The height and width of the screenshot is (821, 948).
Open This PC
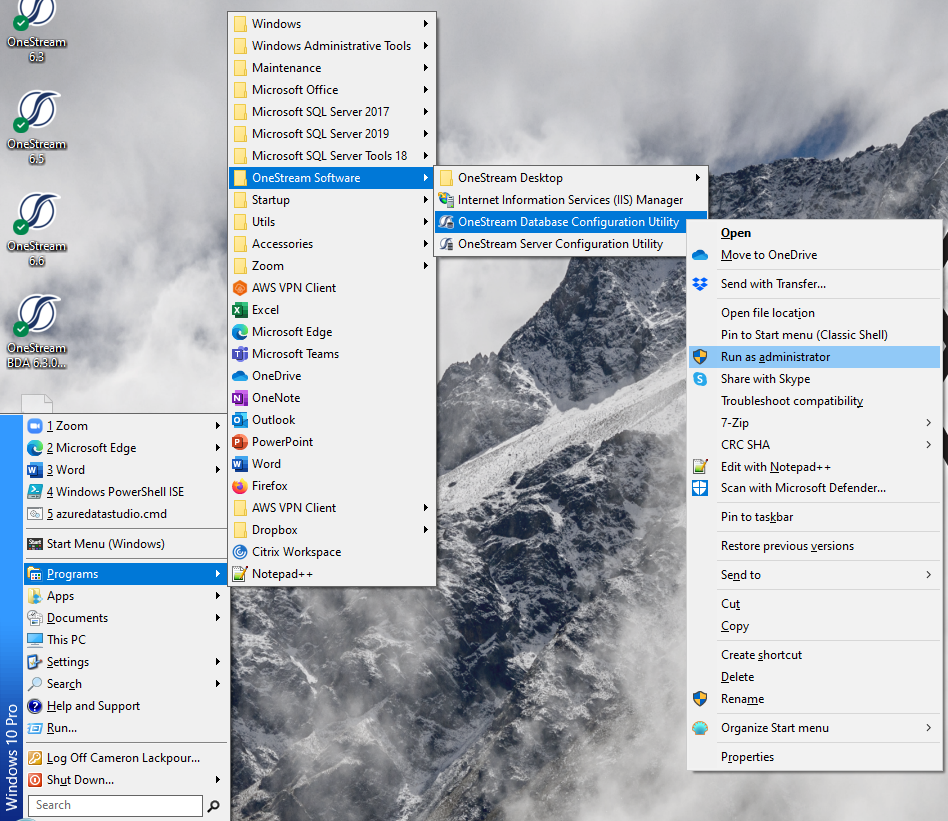click(x=125, y=640)
